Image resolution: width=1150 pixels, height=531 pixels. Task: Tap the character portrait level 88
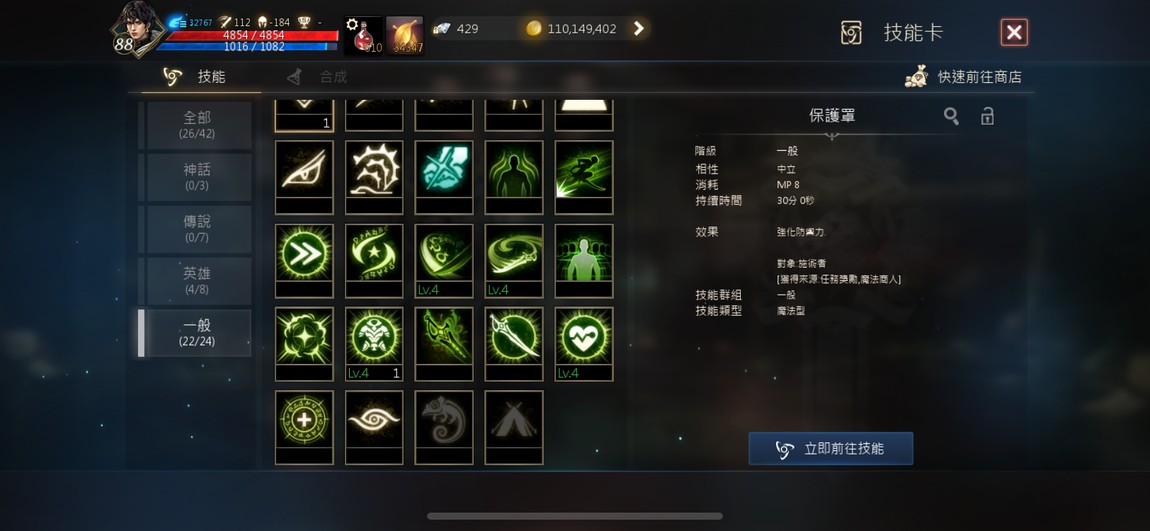tap(137, 31)
